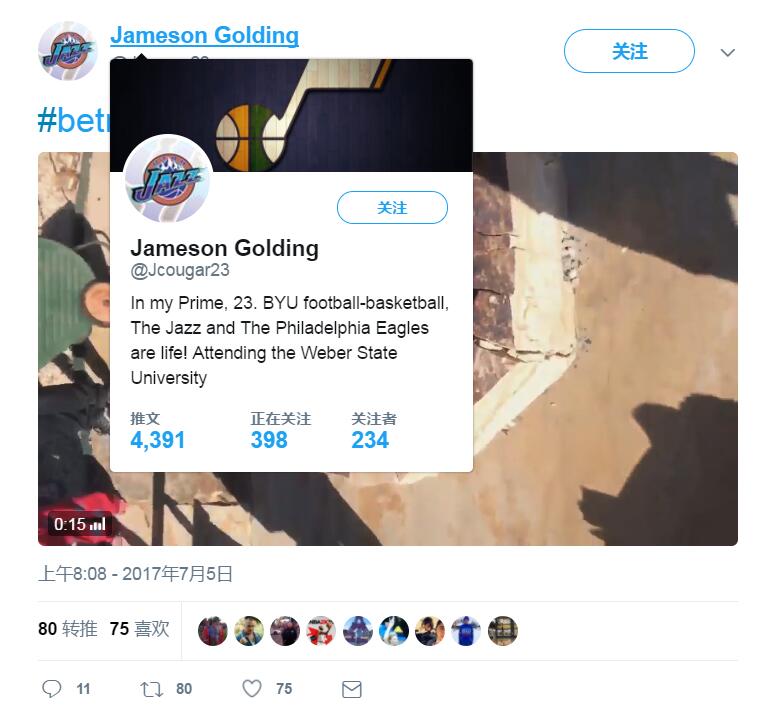
Task: Click the first liker avatar thumbnail
Action: tap(213, 631)
